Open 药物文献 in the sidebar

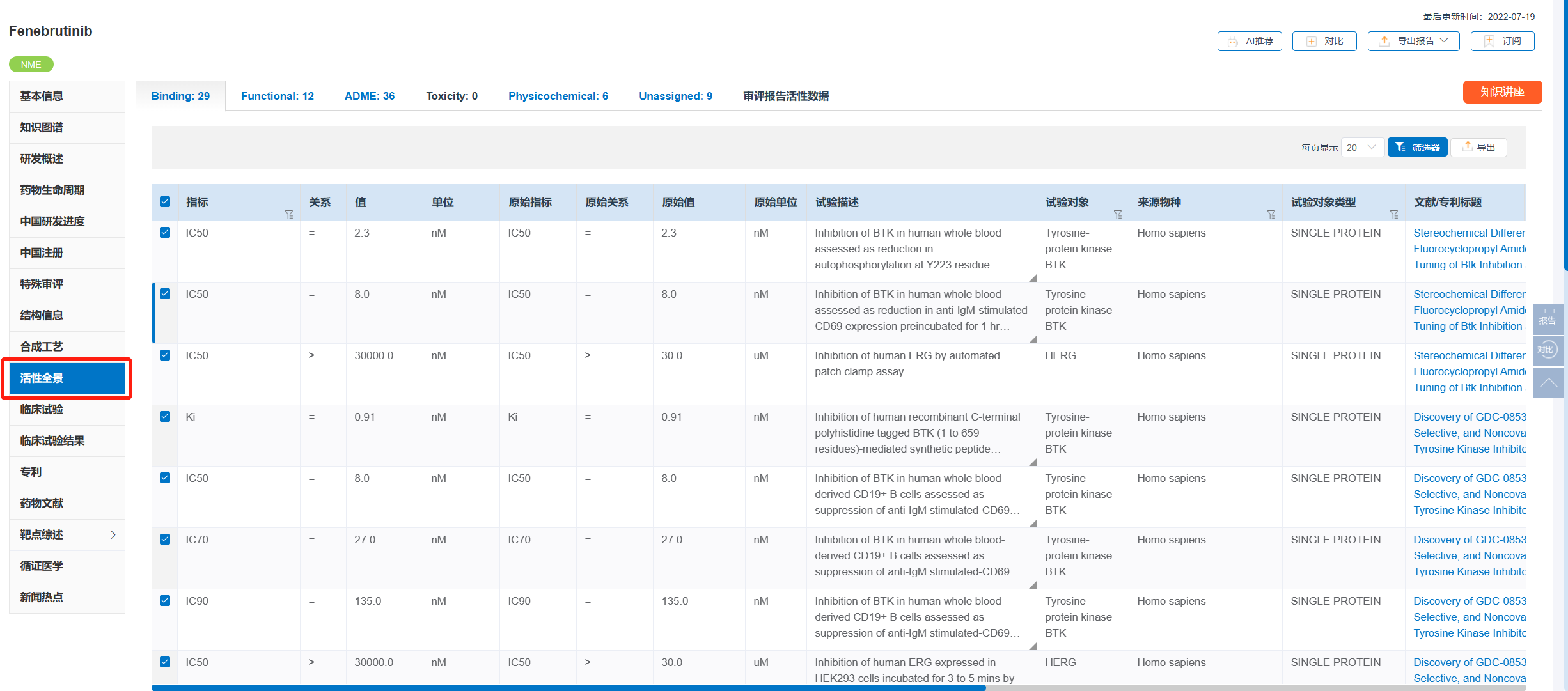pos(67,503)
